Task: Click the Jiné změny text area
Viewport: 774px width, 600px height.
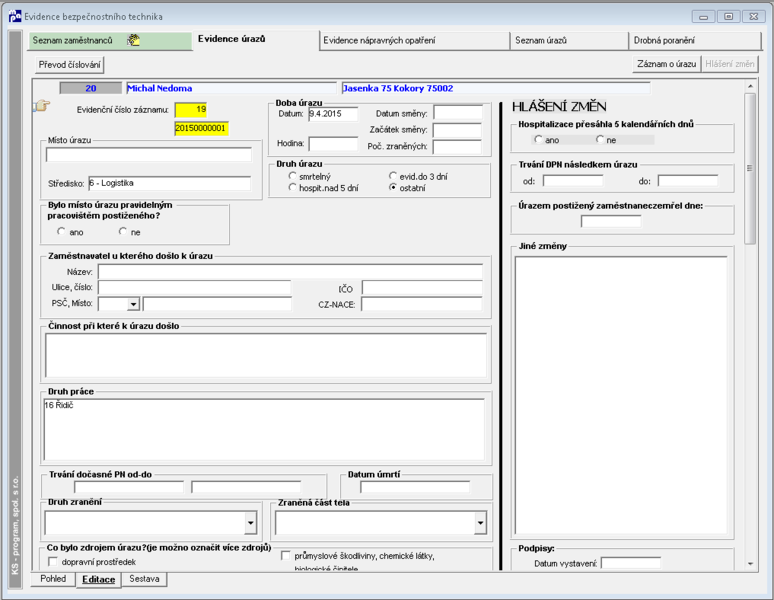Action: click(621, 396)
